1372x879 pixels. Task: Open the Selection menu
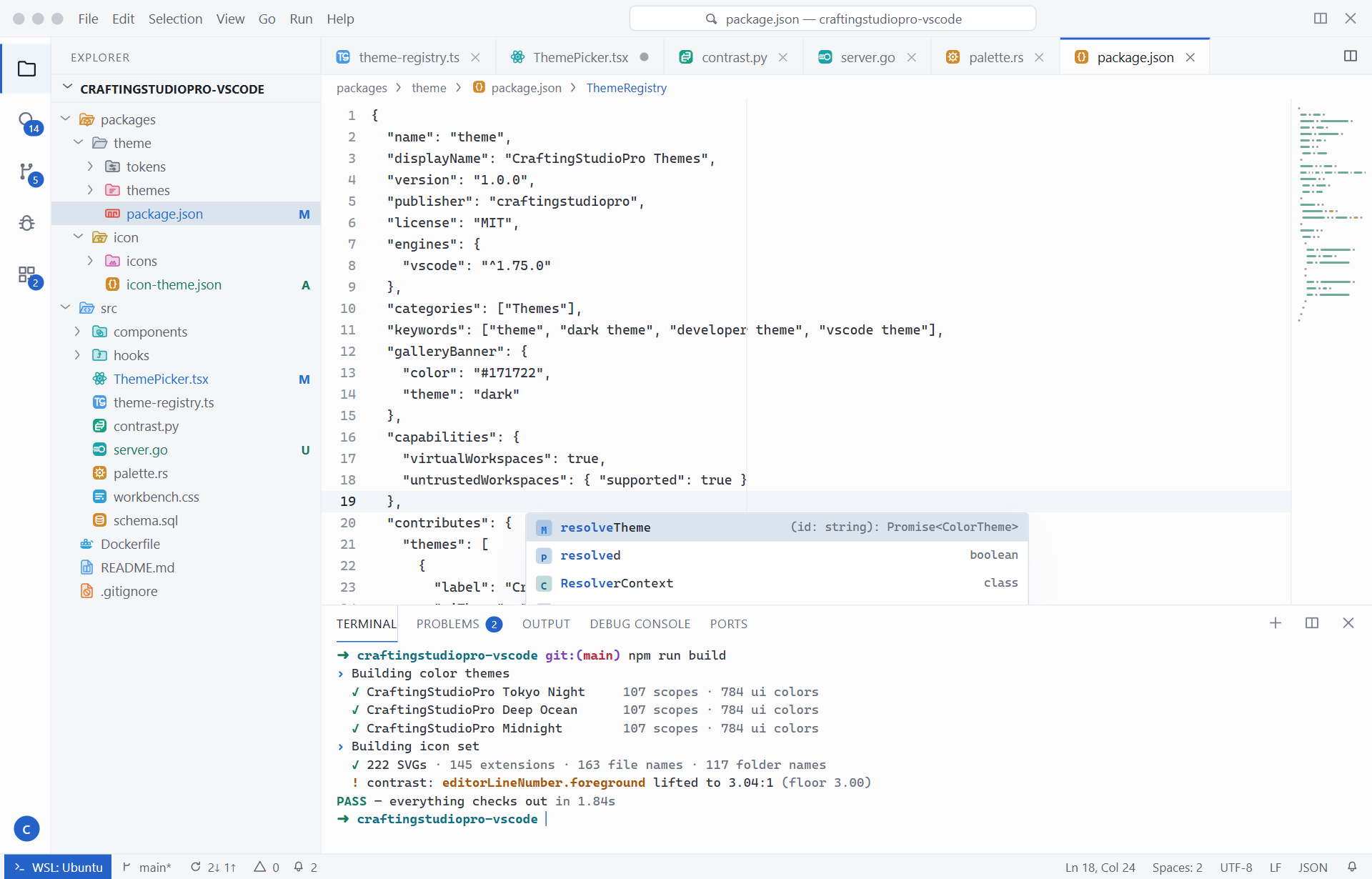[175, 19]
